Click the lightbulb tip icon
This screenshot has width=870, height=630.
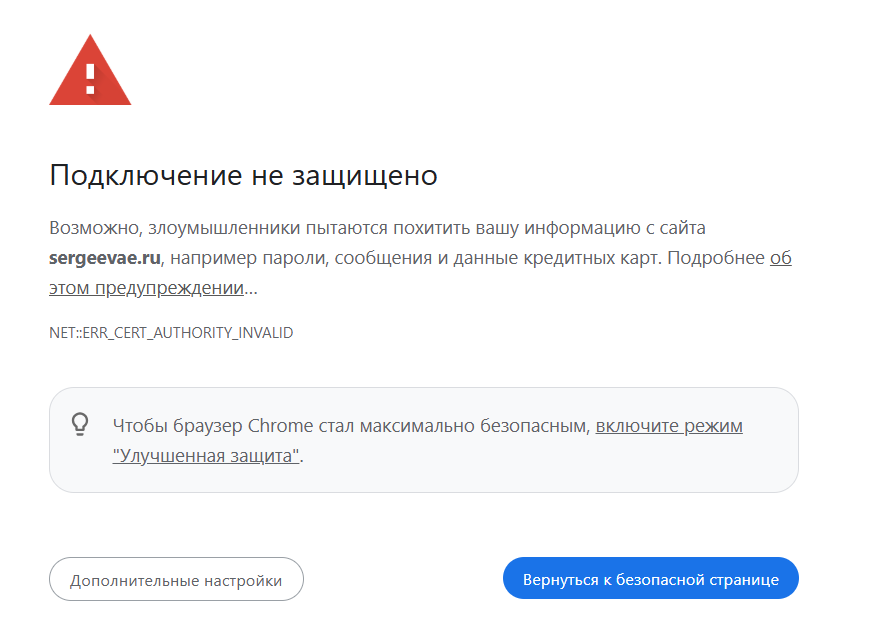coord(80,425)
